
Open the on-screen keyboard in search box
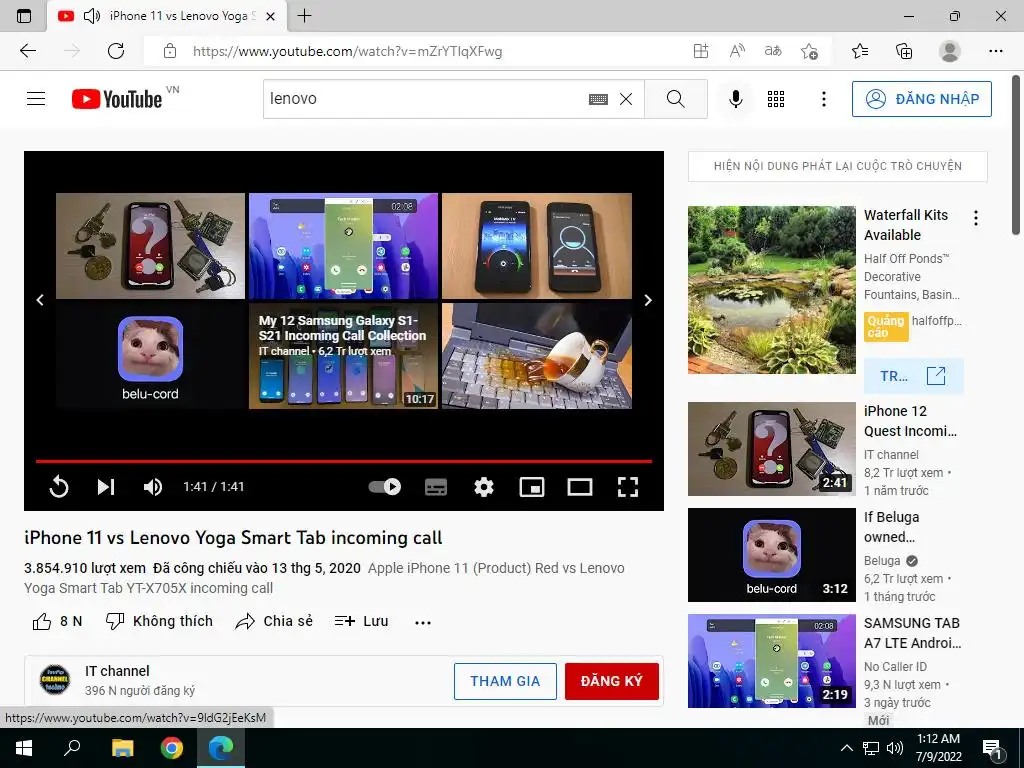coord(598,99)
